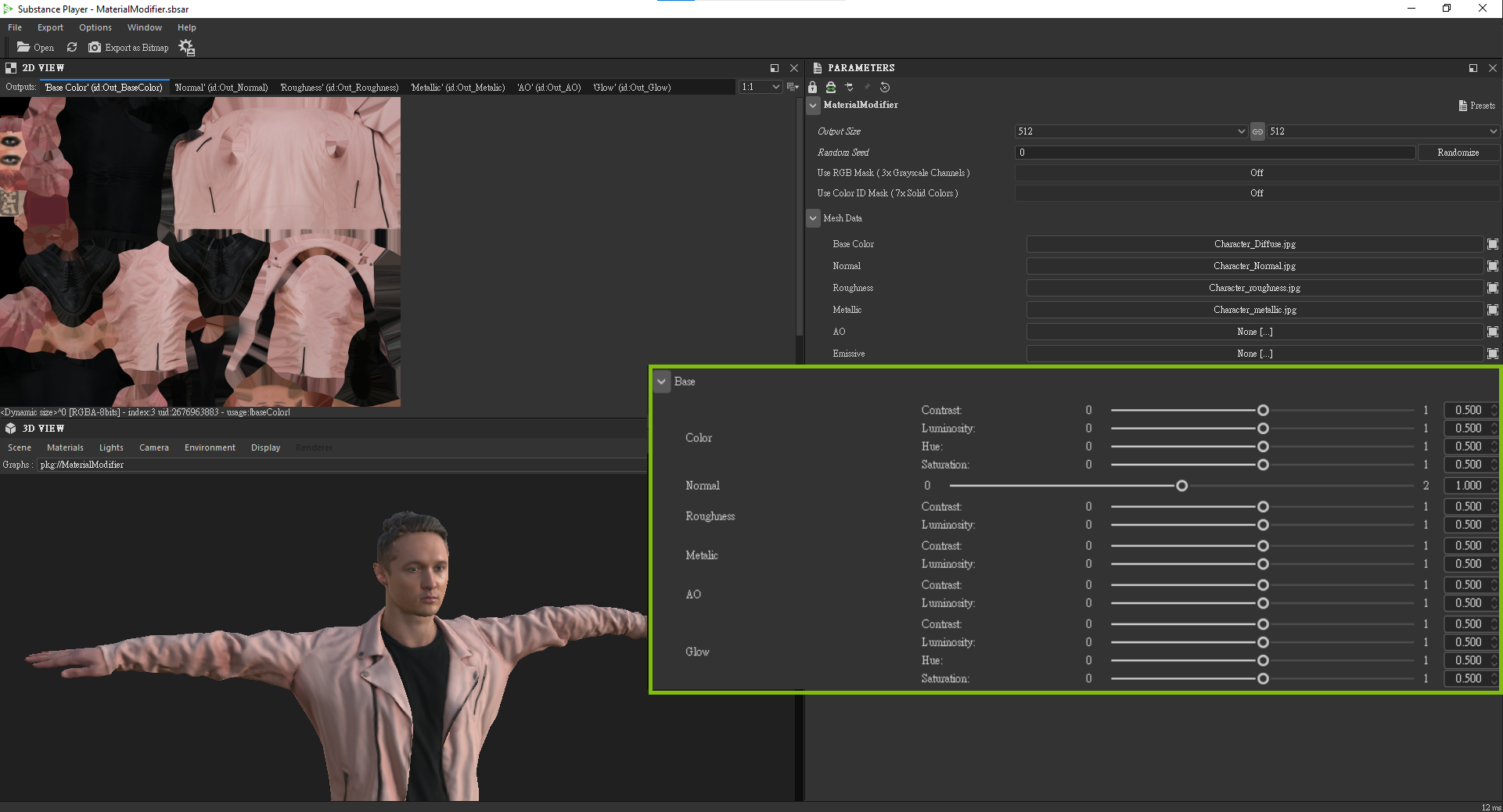The height and width of the screenshot is (812, 1503).
Task: Click image picker icon for AO map
Action: click(x=1493, y=332)
